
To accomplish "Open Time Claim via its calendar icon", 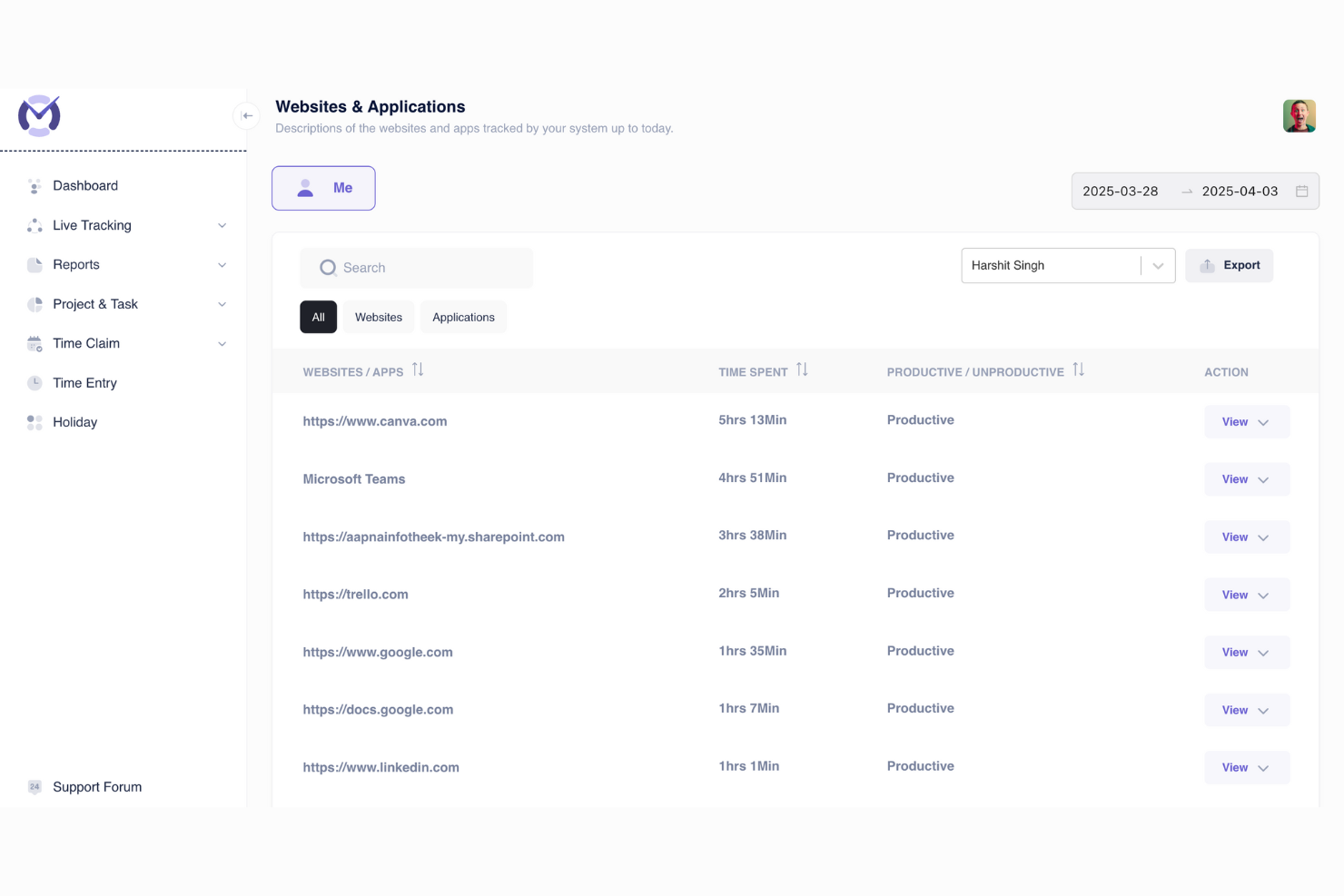I will click(34, 343).
